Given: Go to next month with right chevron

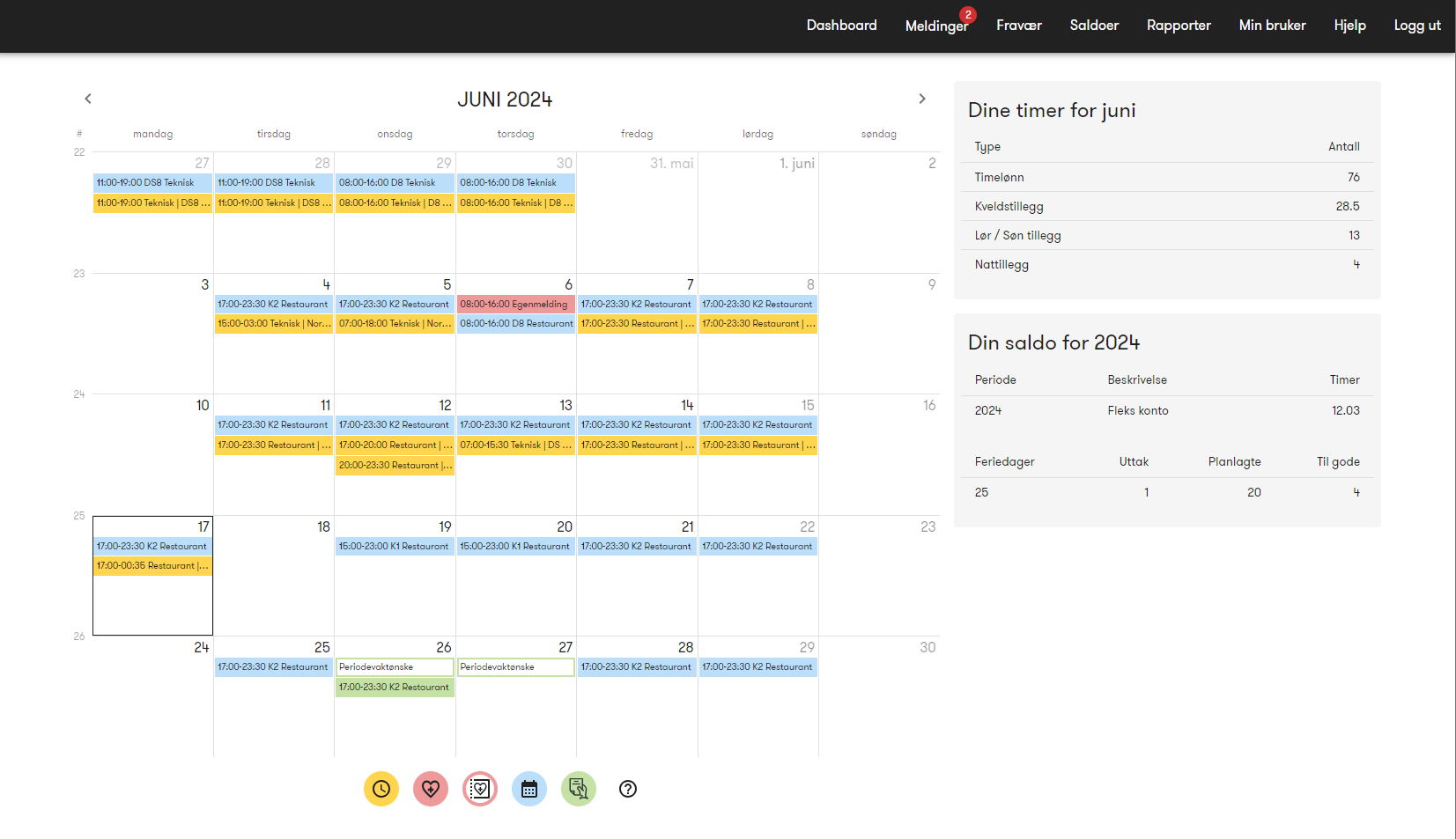Looking at the screenshot, I should [922, 99].
